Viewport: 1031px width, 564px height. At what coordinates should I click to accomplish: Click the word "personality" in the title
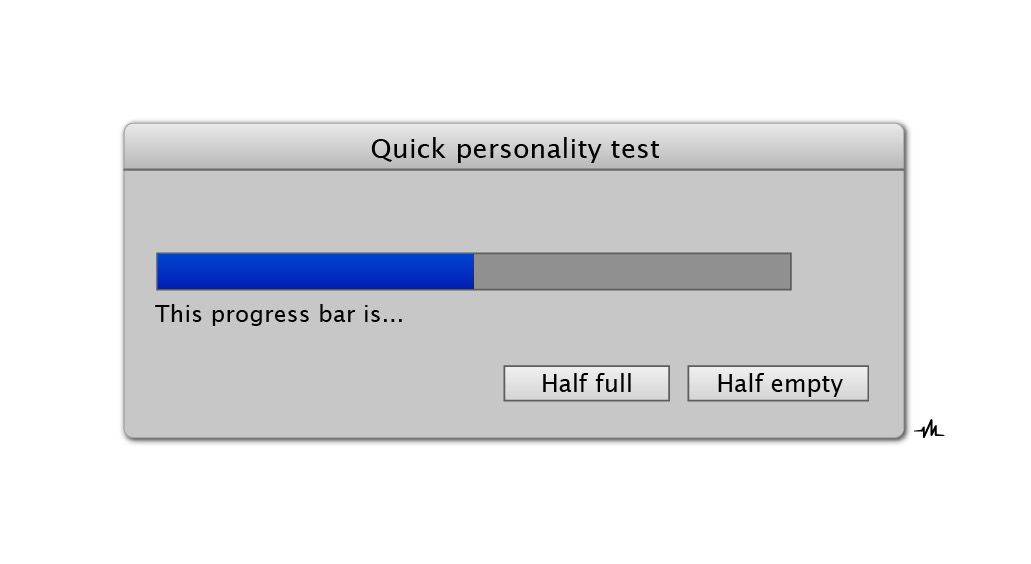coord(527,149)
